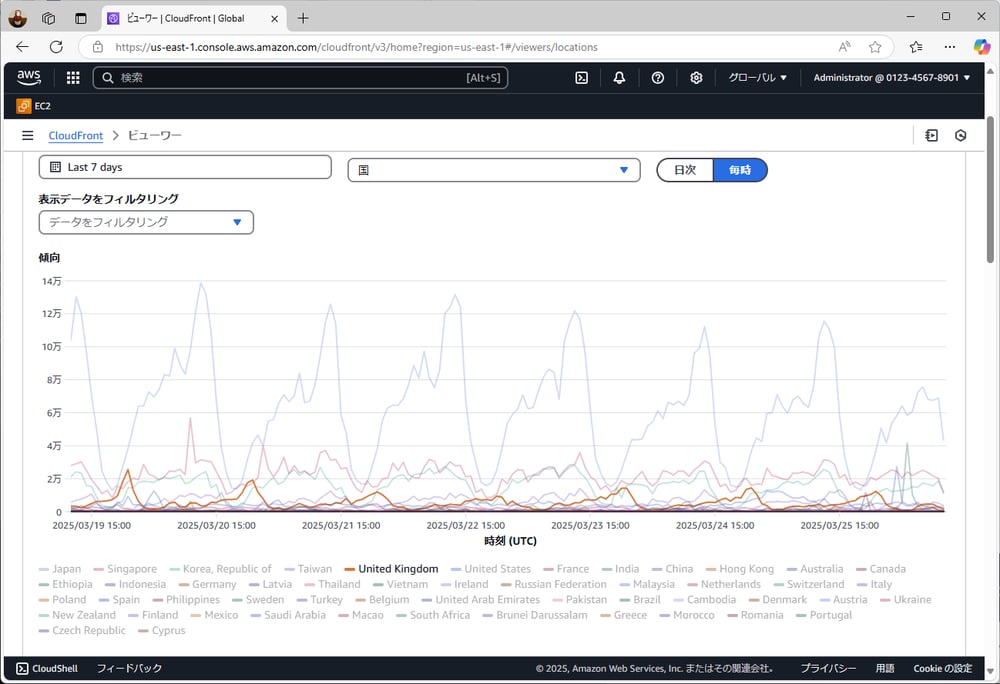Click the browser profile avatar
Screen dimensions: 1000x684
(x=17, y=18)
